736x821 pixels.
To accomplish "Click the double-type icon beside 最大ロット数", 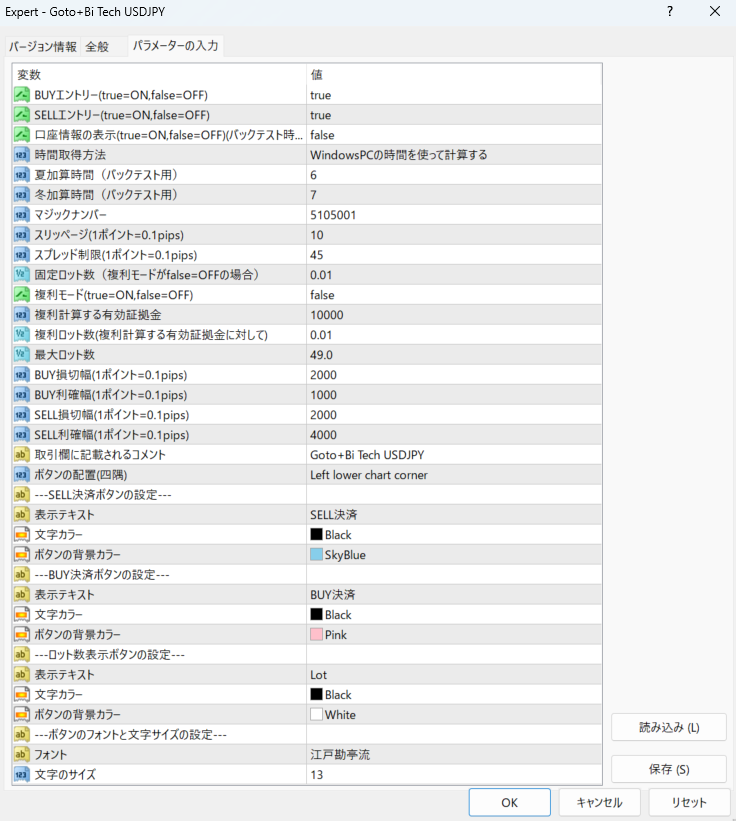I will point(21,354).
